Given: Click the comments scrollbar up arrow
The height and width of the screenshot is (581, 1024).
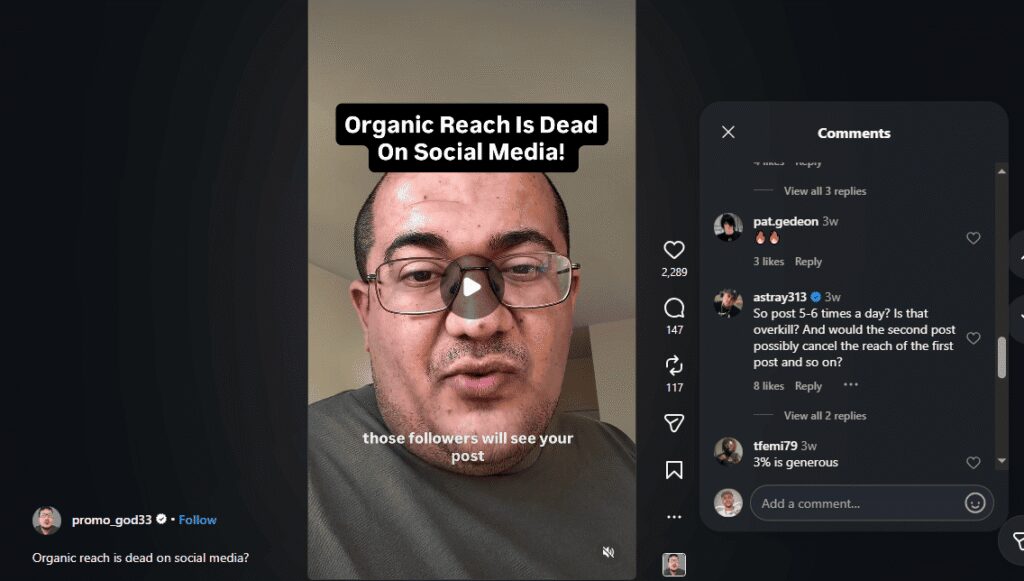Looking at the screenshot, I should (1001, 171).
